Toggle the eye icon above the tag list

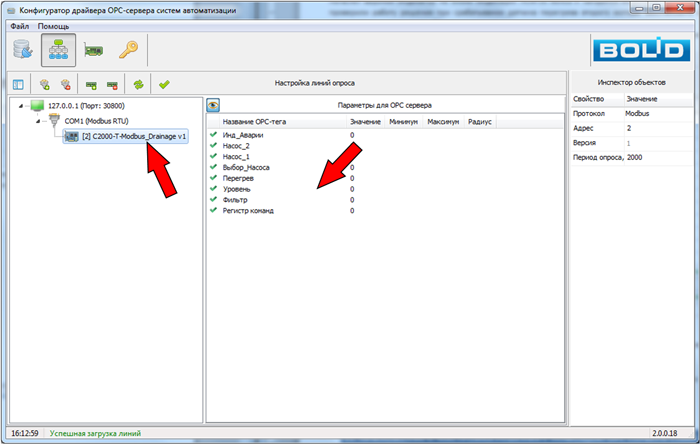pos(213,105)
